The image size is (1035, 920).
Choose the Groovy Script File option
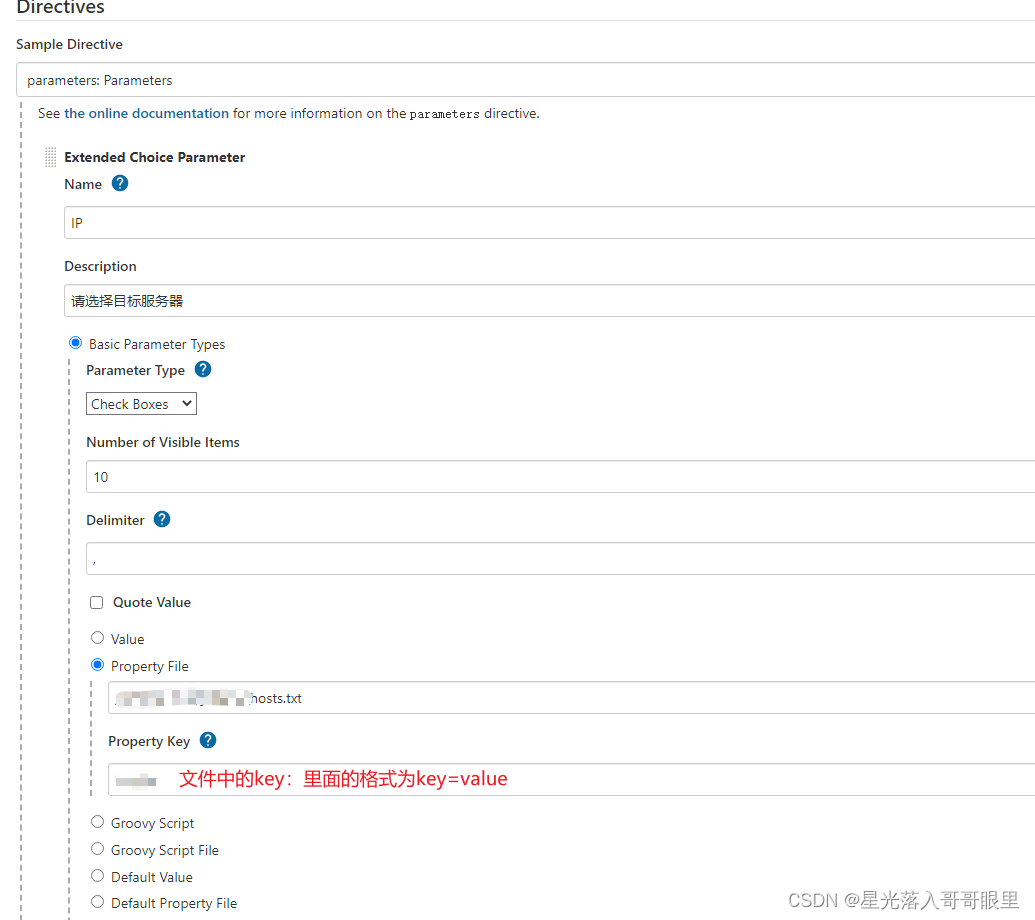click(x=97, y=848)
